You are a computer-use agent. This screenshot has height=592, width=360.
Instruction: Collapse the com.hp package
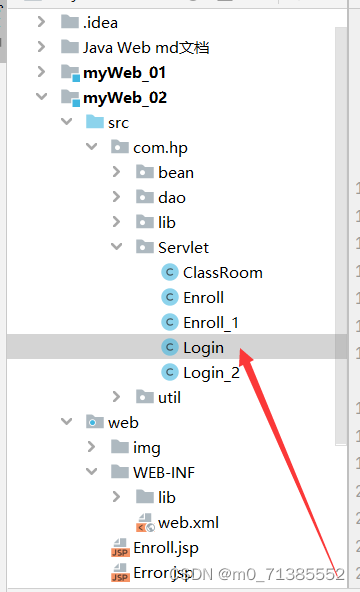coord(92,146)
